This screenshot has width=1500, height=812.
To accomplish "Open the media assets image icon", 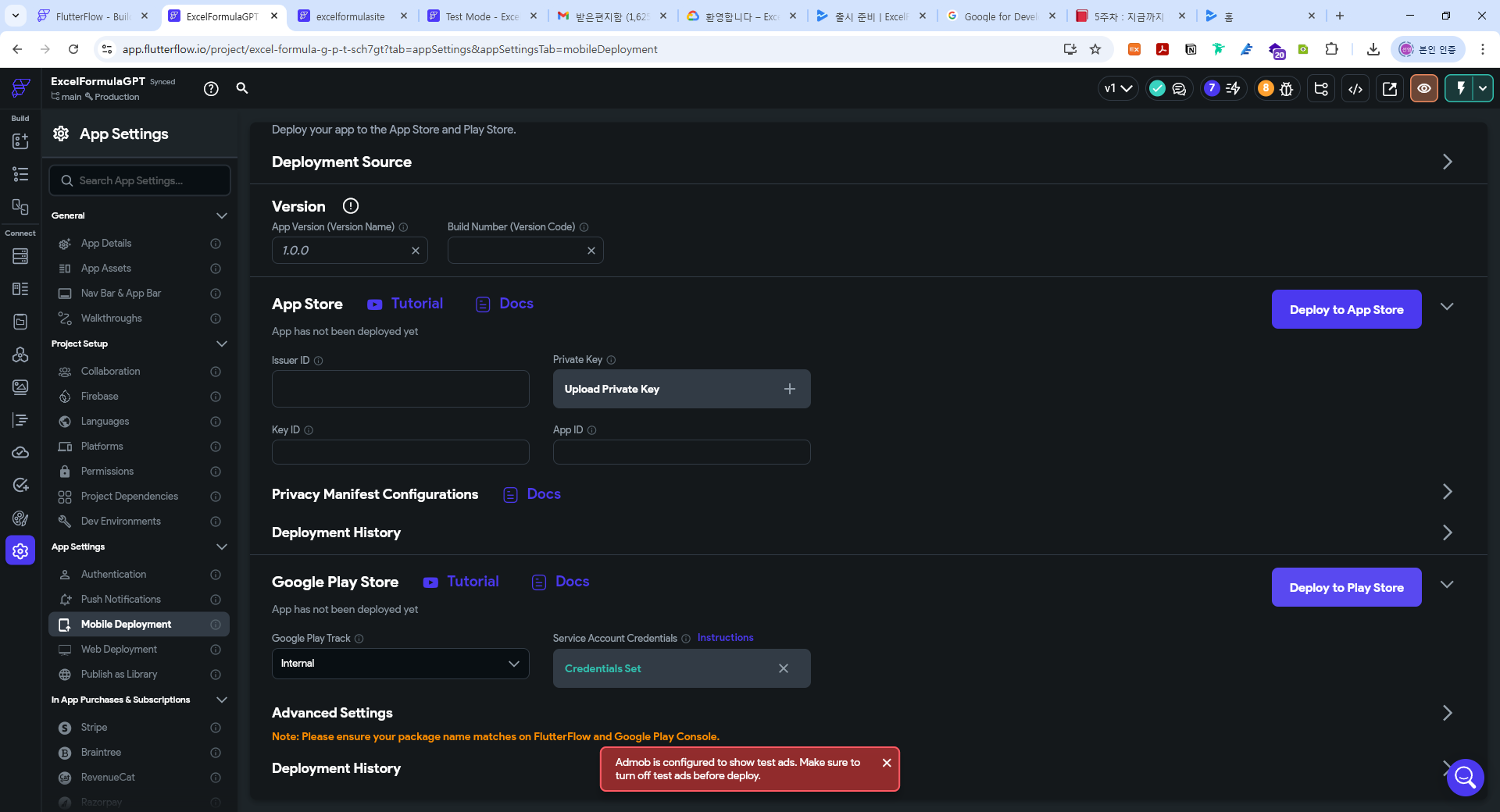I will point(20,387).
